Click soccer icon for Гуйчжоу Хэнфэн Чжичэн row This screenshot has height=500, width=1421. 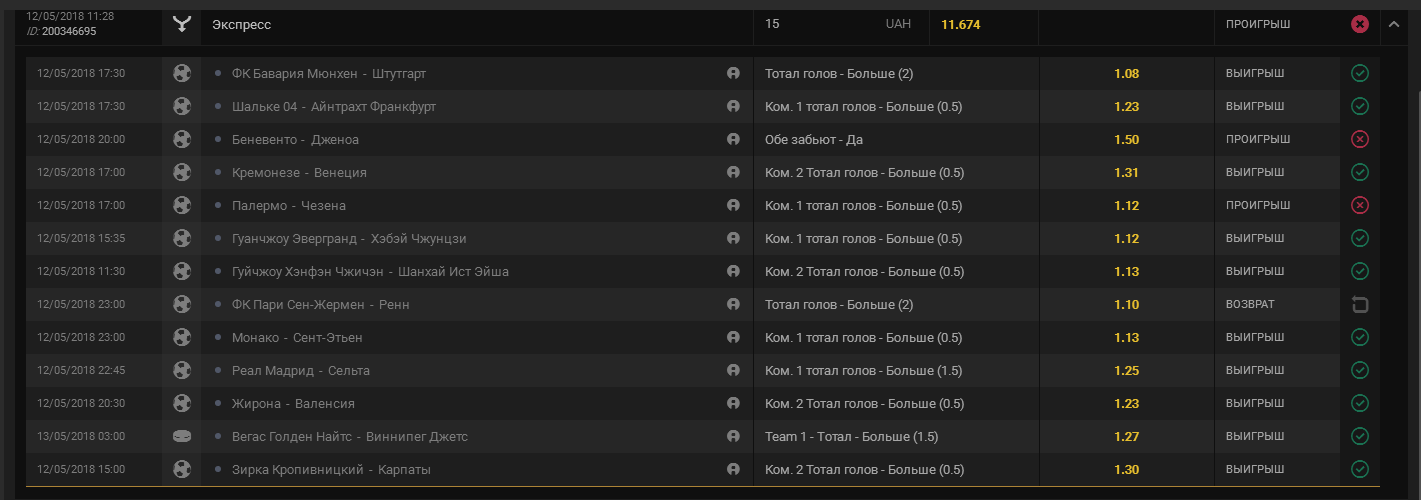pos(181,271)
